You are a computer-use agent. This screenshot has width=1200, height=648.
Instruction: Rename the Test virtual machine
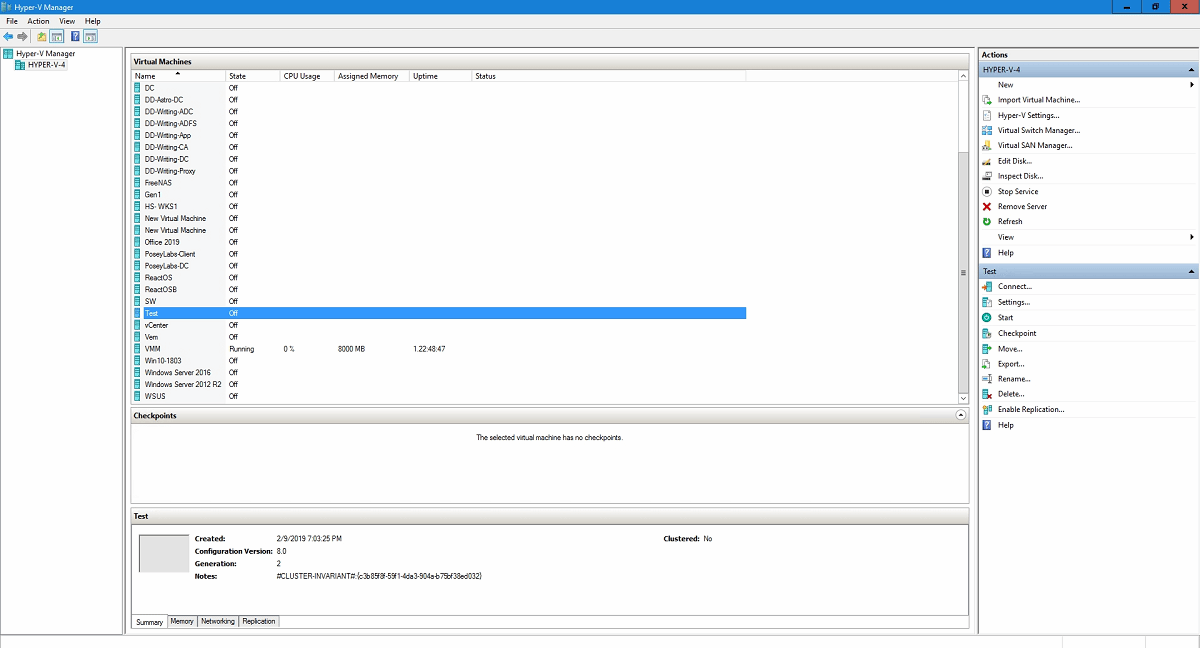[1012, 378]
